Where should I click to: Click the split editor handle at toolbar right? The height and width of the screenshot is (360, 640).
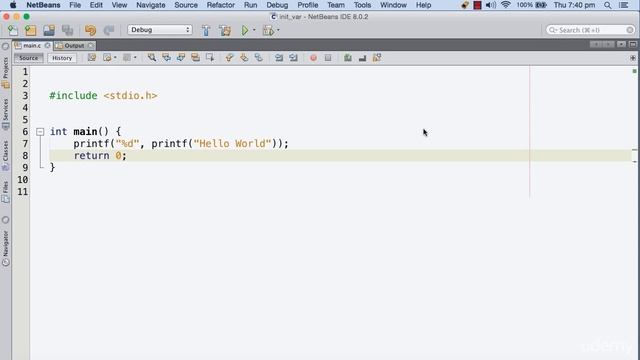(633, 58)
